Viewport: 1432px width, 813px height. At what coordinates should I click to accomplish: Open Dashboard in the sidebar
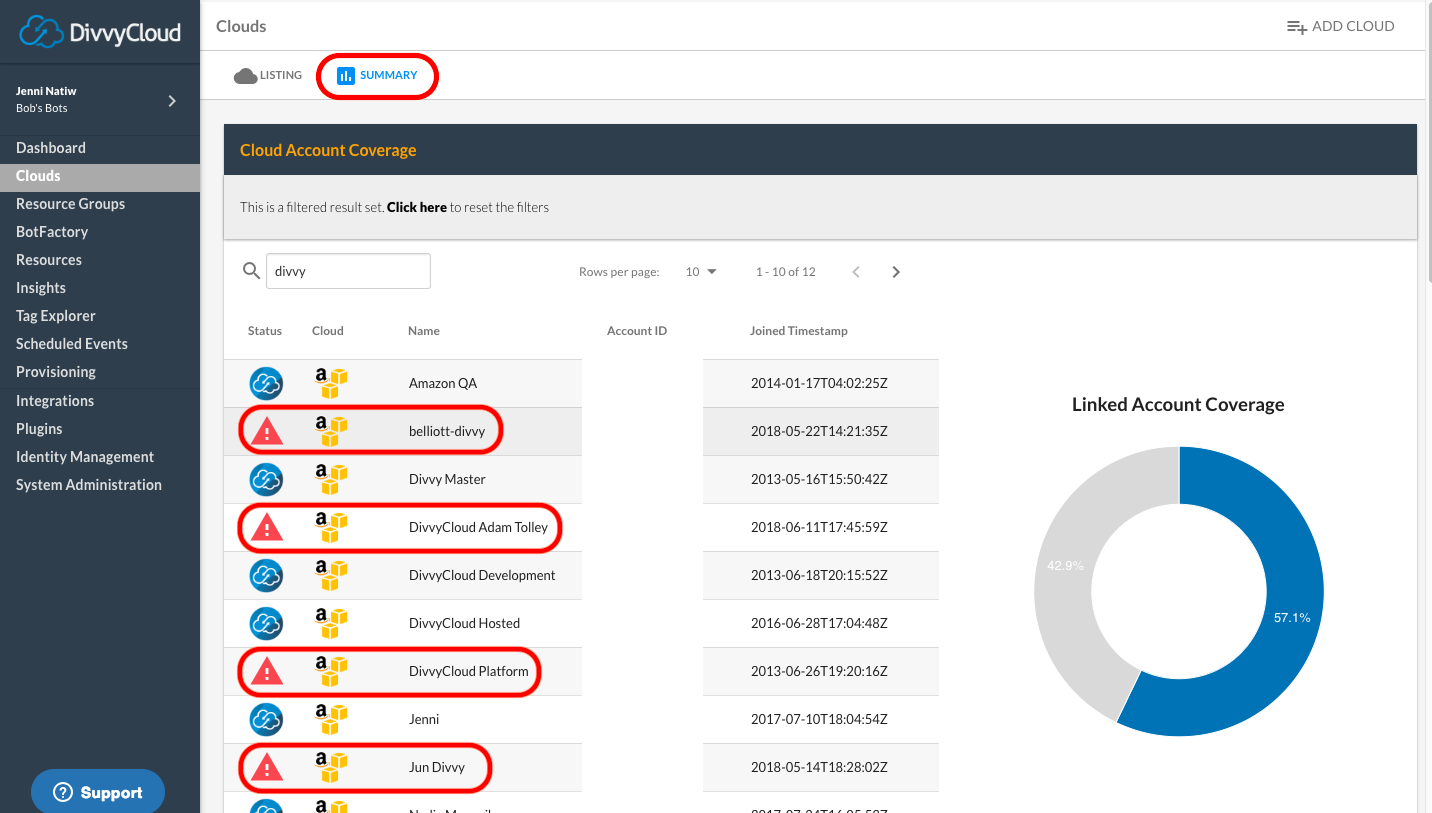tap(51, 148)
